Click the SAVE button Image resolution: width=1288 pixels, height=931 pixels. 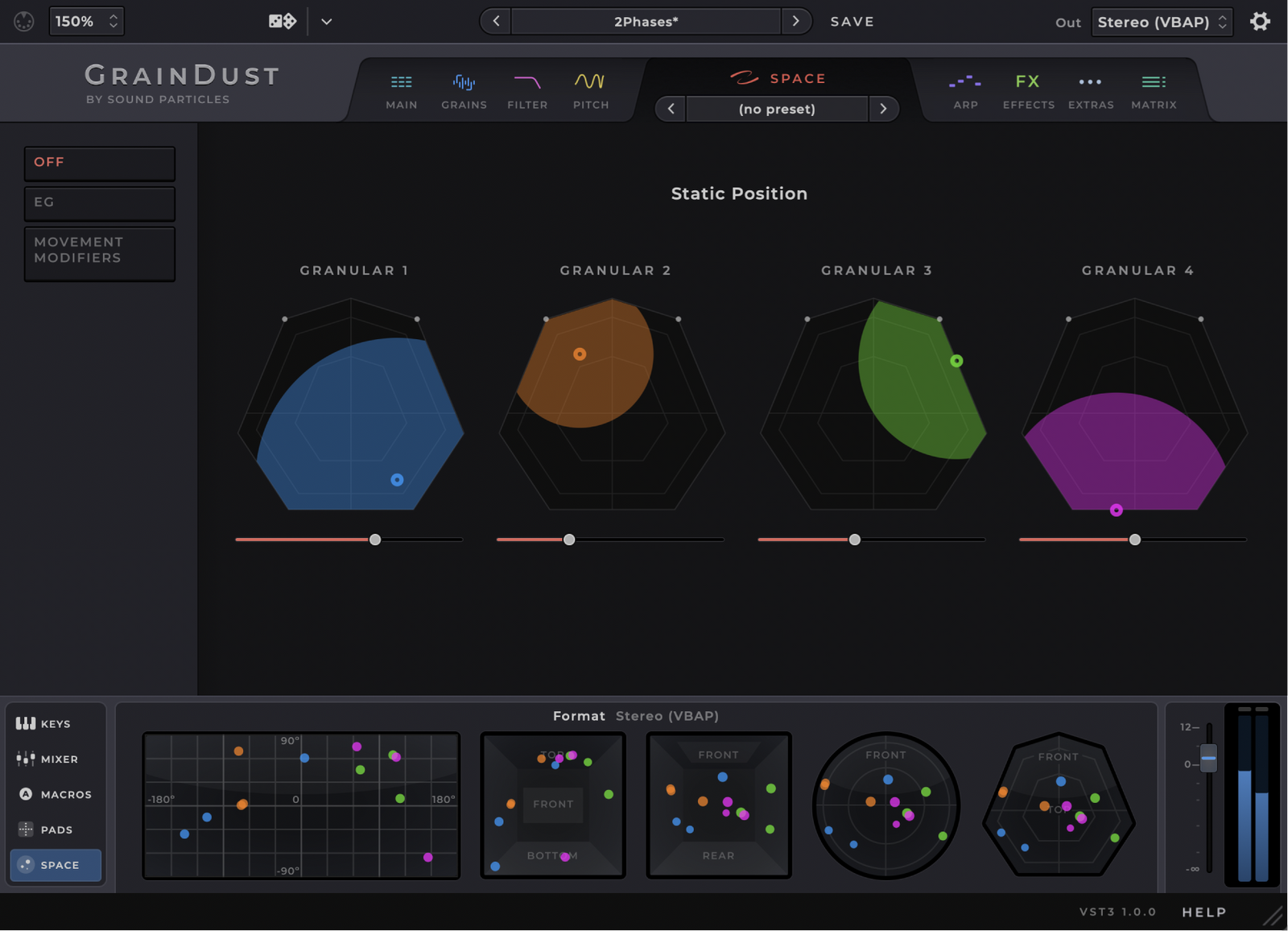click(852, 21)
